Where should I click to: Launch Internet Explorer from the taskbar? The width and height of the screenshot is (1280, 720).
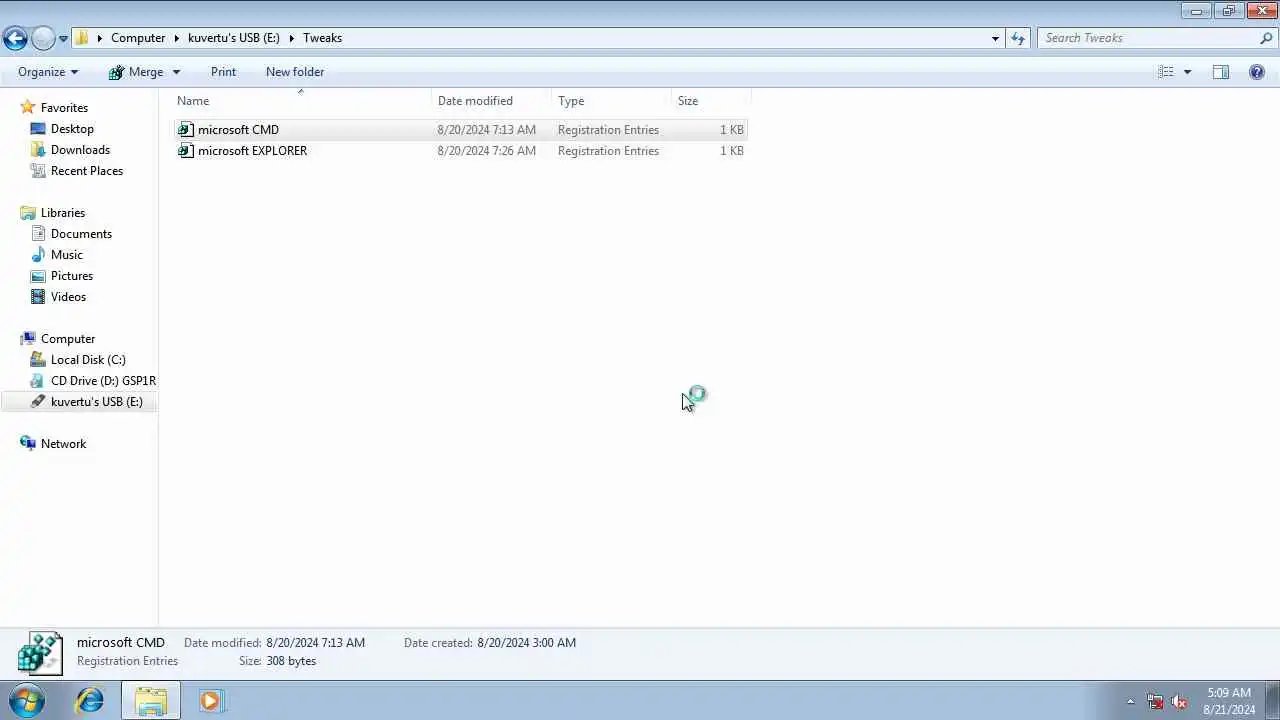[x=90, y=700]
